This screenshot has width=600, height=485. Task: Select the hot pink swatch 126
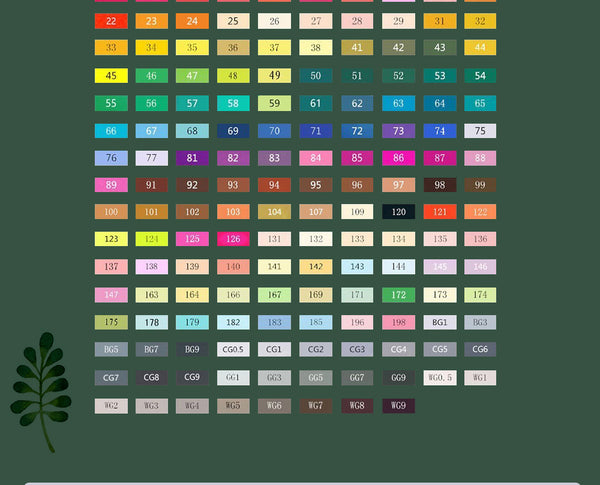234,240
